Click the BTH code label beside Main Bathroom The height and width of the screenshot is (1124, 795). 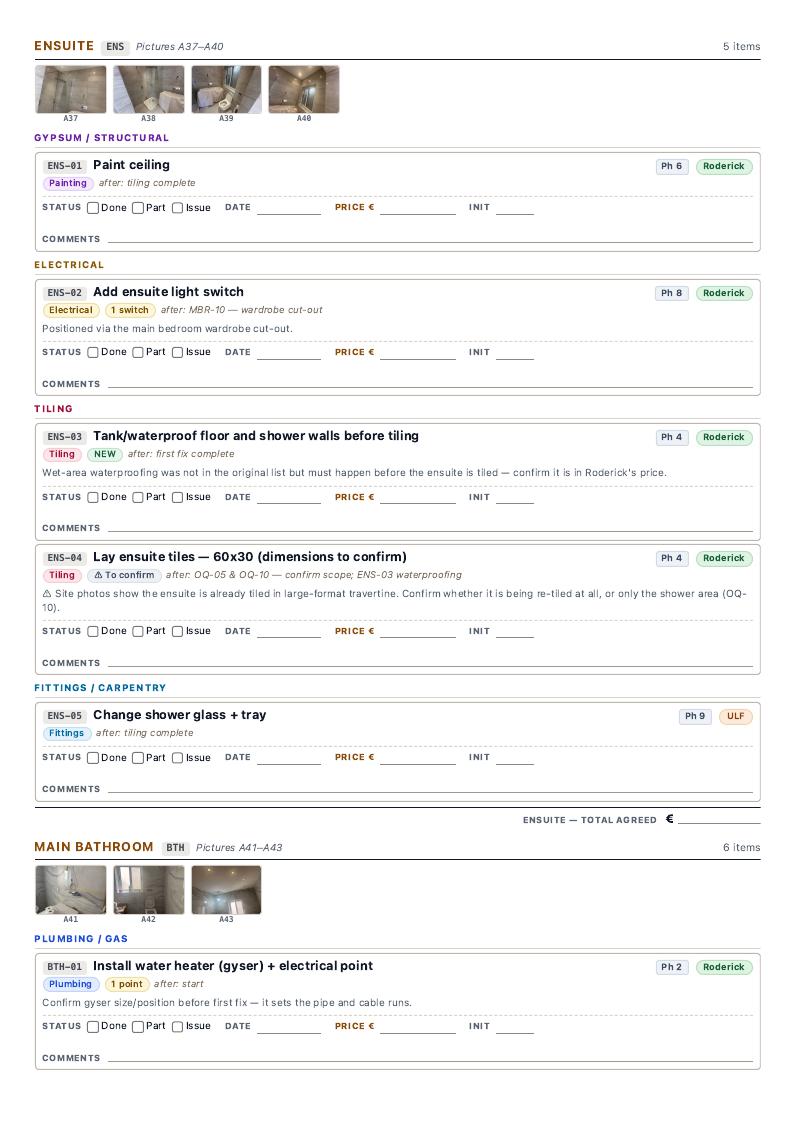[x=175, y=847]
